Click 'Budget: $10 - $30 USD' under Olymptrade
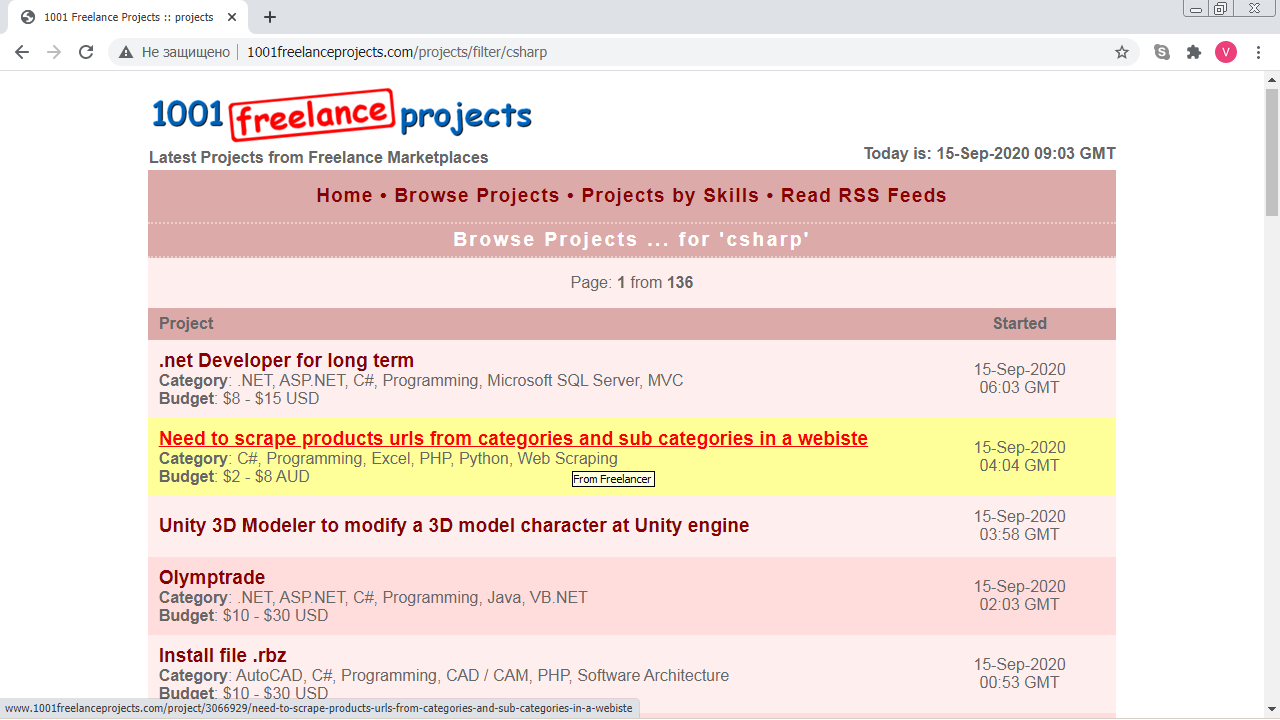The height and width of the screenshot is (720, 1280). [243, 616]
